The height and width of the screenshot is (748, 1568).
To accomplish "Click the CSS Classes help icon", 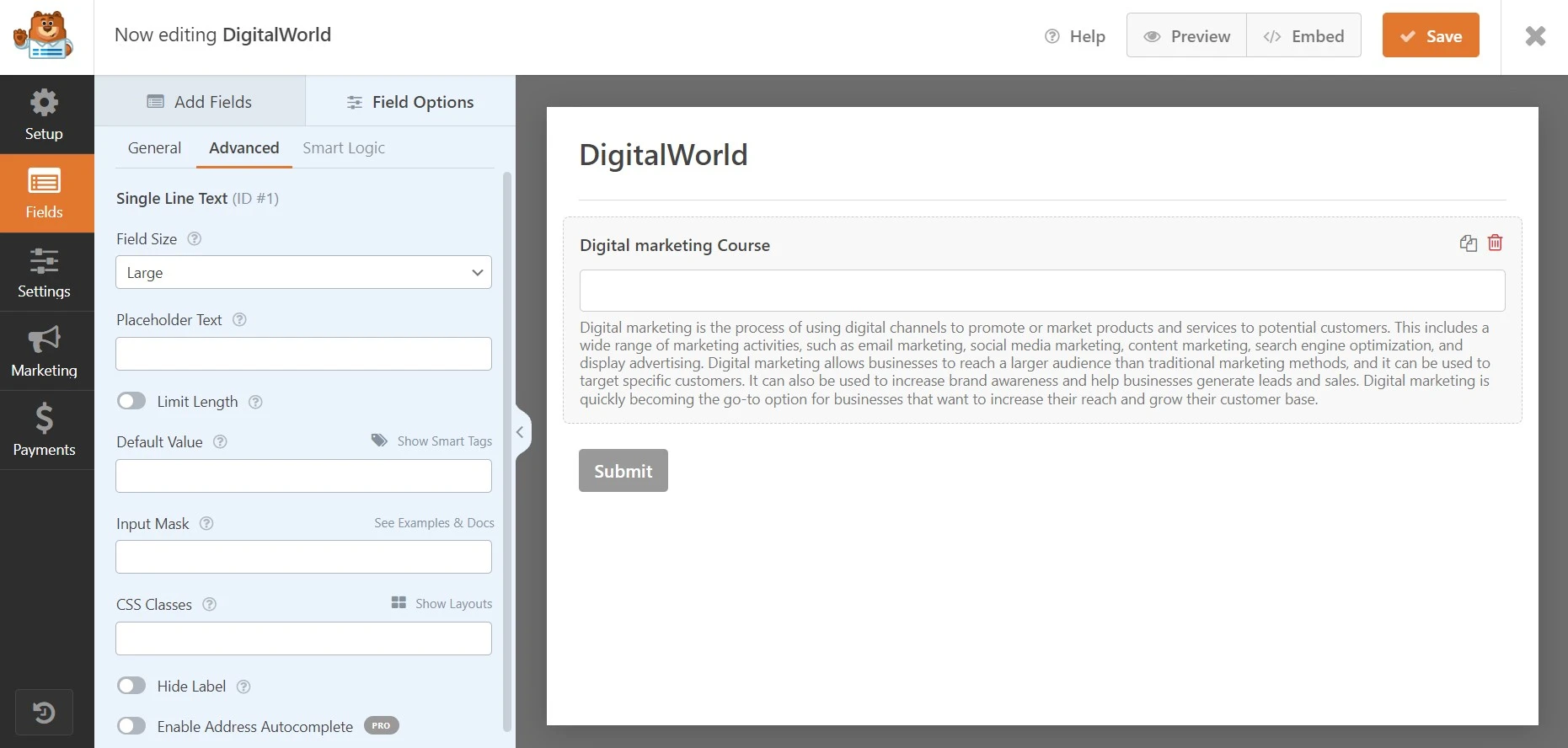I will (x=210, y=604).
